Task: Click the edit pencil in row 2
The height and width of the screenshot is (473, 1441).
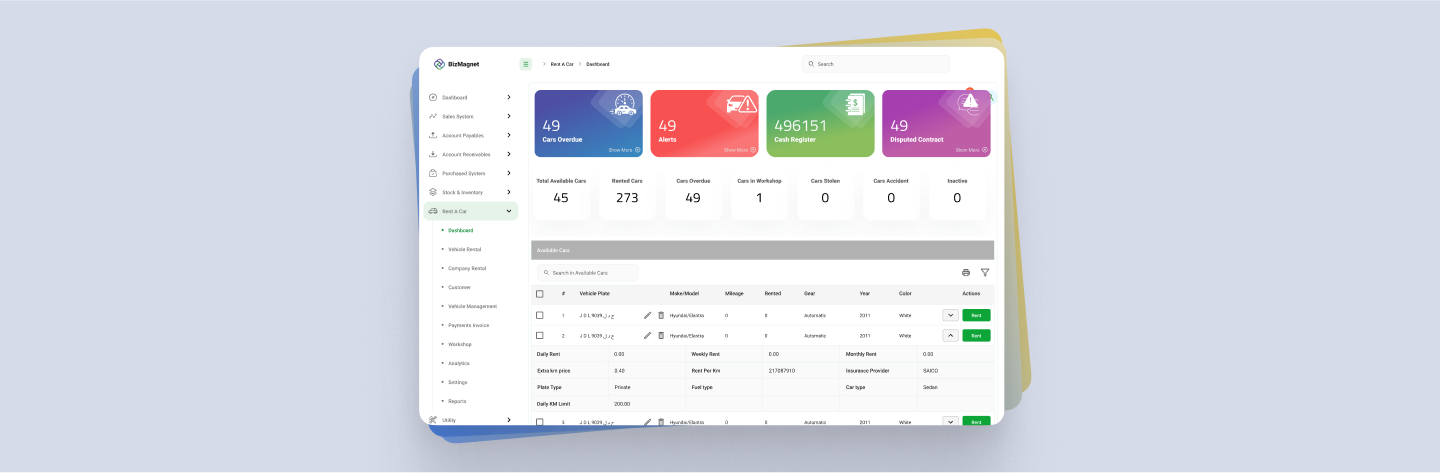Action: 647,335
